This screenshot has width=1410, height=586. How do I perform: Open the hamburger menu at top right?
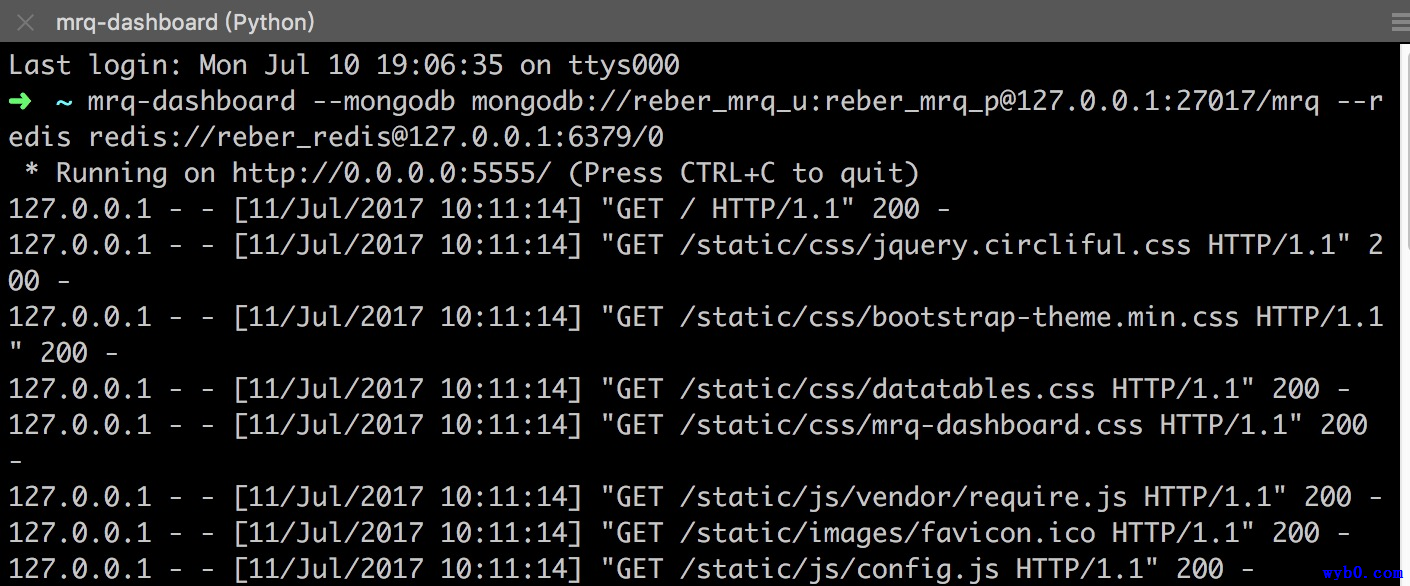[1398, 23]
